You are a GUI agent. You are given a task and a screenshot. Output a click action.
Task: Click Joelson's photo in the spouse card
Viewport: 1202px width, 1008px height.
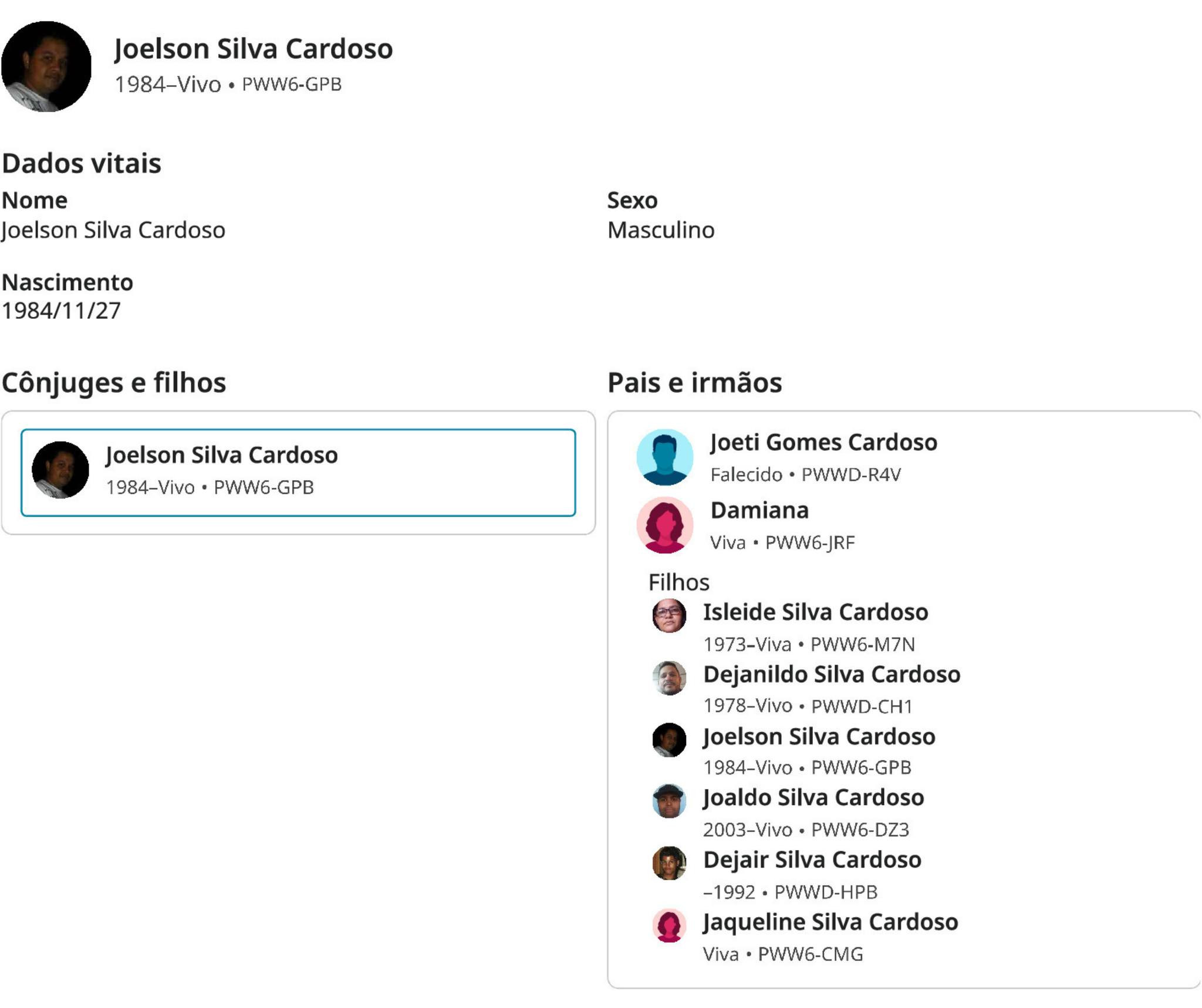(x=60, y=470)
